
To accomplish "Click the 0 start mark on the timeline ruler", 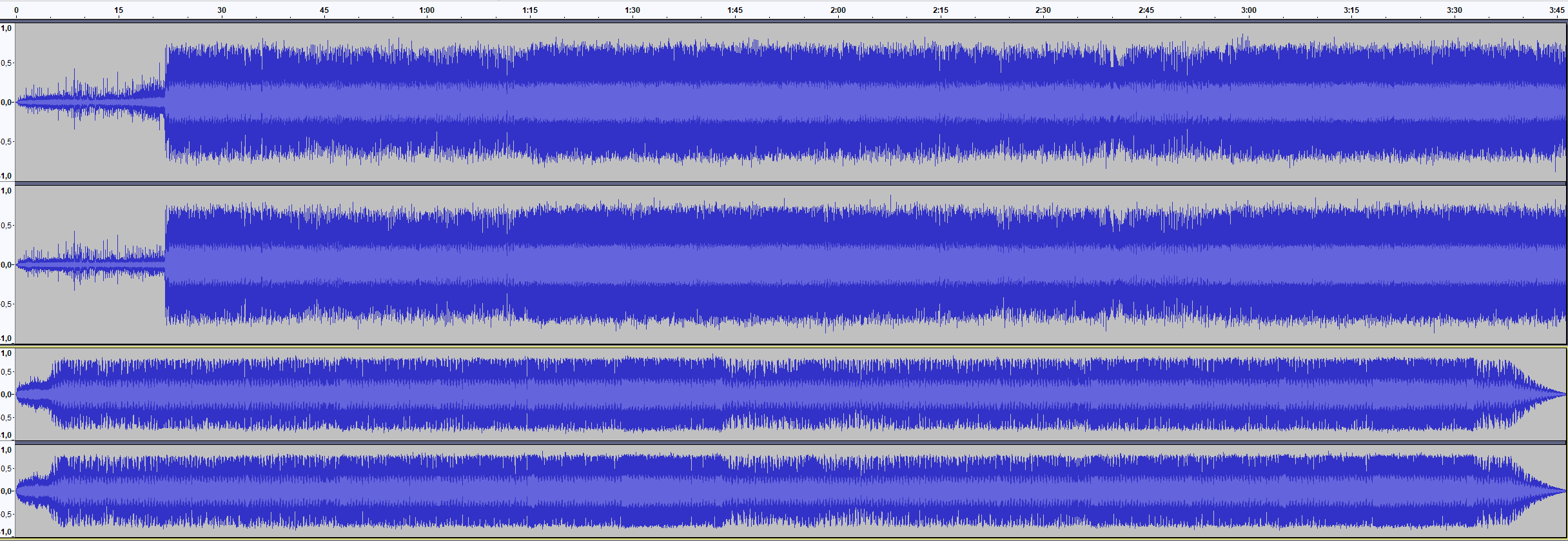I will coord(16,10).
